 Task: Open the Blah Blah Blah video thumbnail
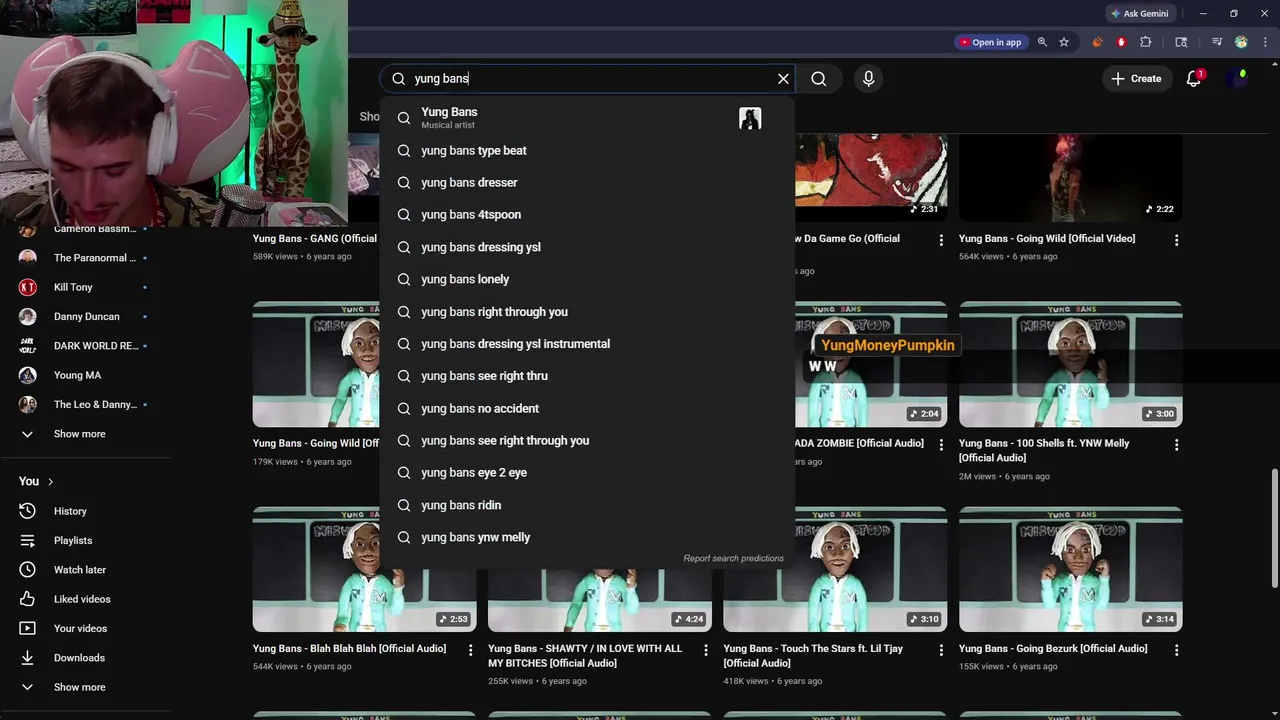click(364, 570)
